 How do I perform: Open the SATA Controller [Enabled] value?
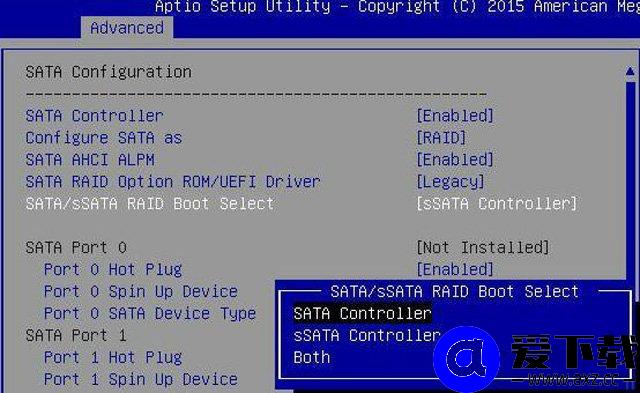[455, 116]
